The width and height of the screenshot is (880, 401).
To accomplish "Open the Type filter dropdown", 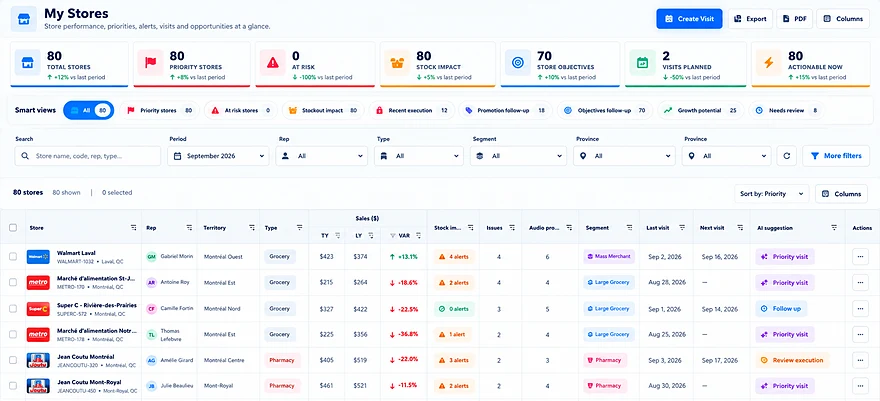I will click(419, 156).
